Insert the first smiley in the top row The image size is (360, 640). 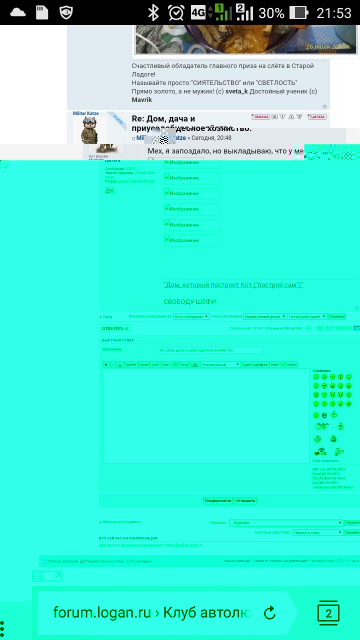(x=316, y=376)
